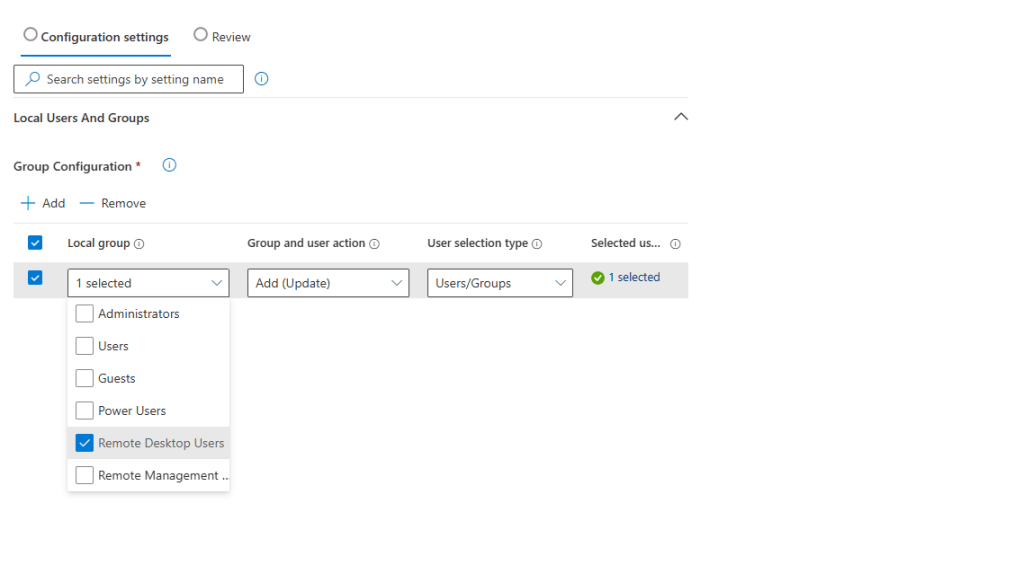Click the Remove button
Viewport: 1024px width, 565px height.
(113, 203)
